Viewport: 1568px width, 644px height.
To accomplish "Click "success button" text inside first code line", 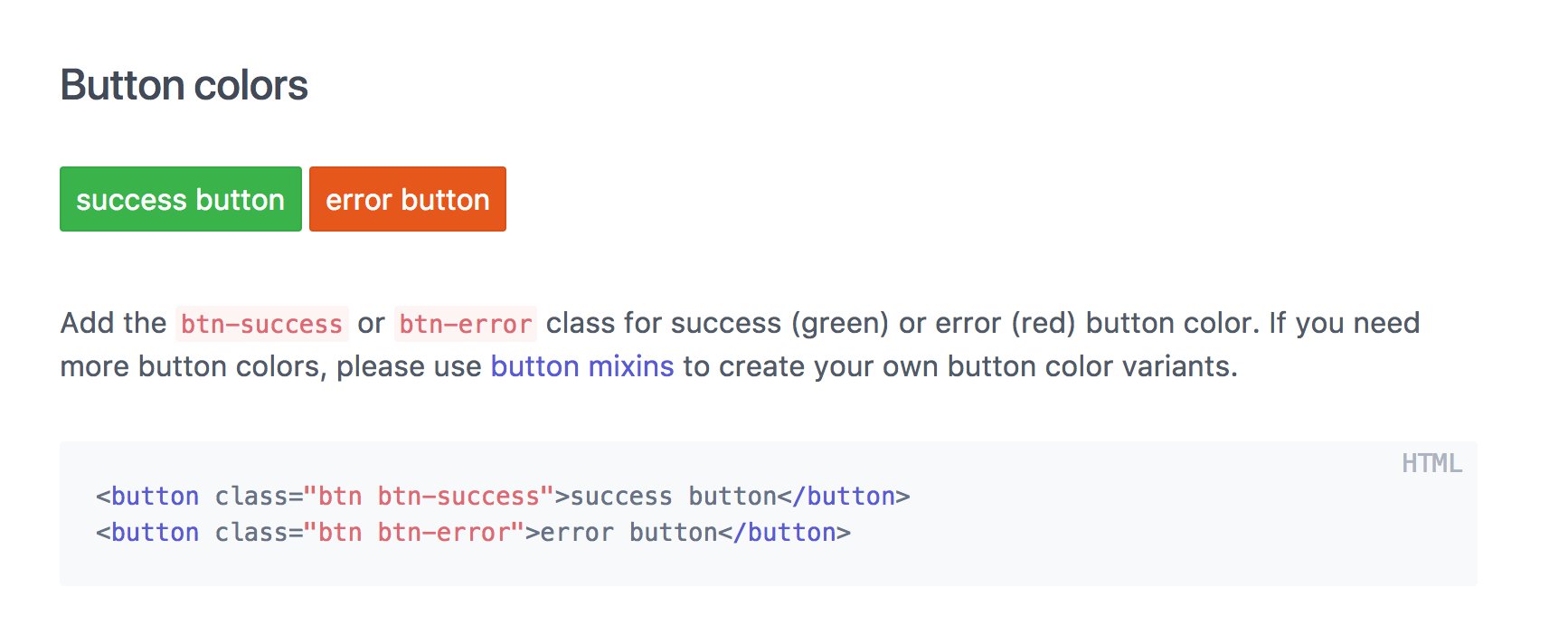I will 673,497.
